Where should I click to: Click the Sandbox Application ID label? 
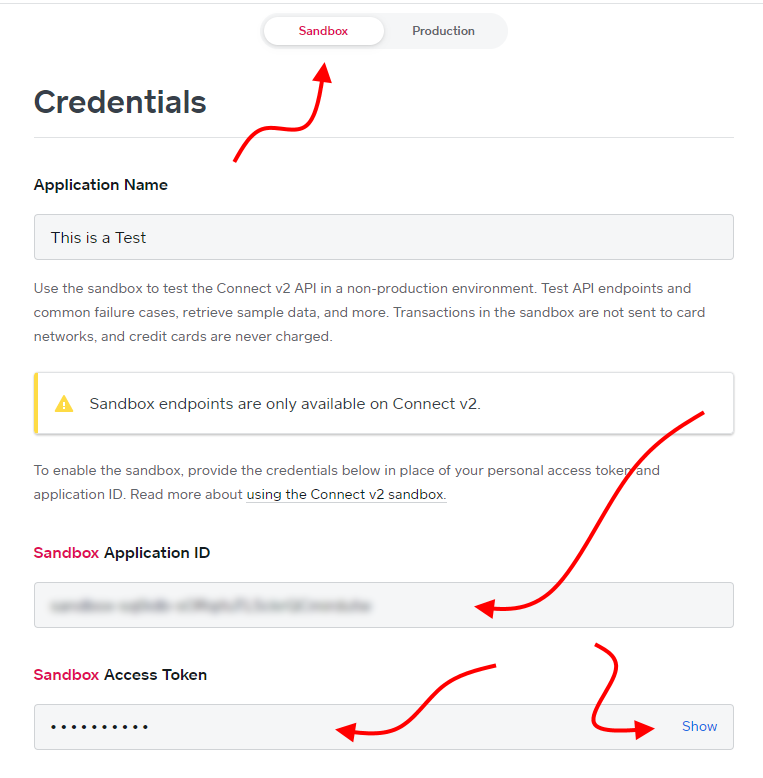(122, 553)
